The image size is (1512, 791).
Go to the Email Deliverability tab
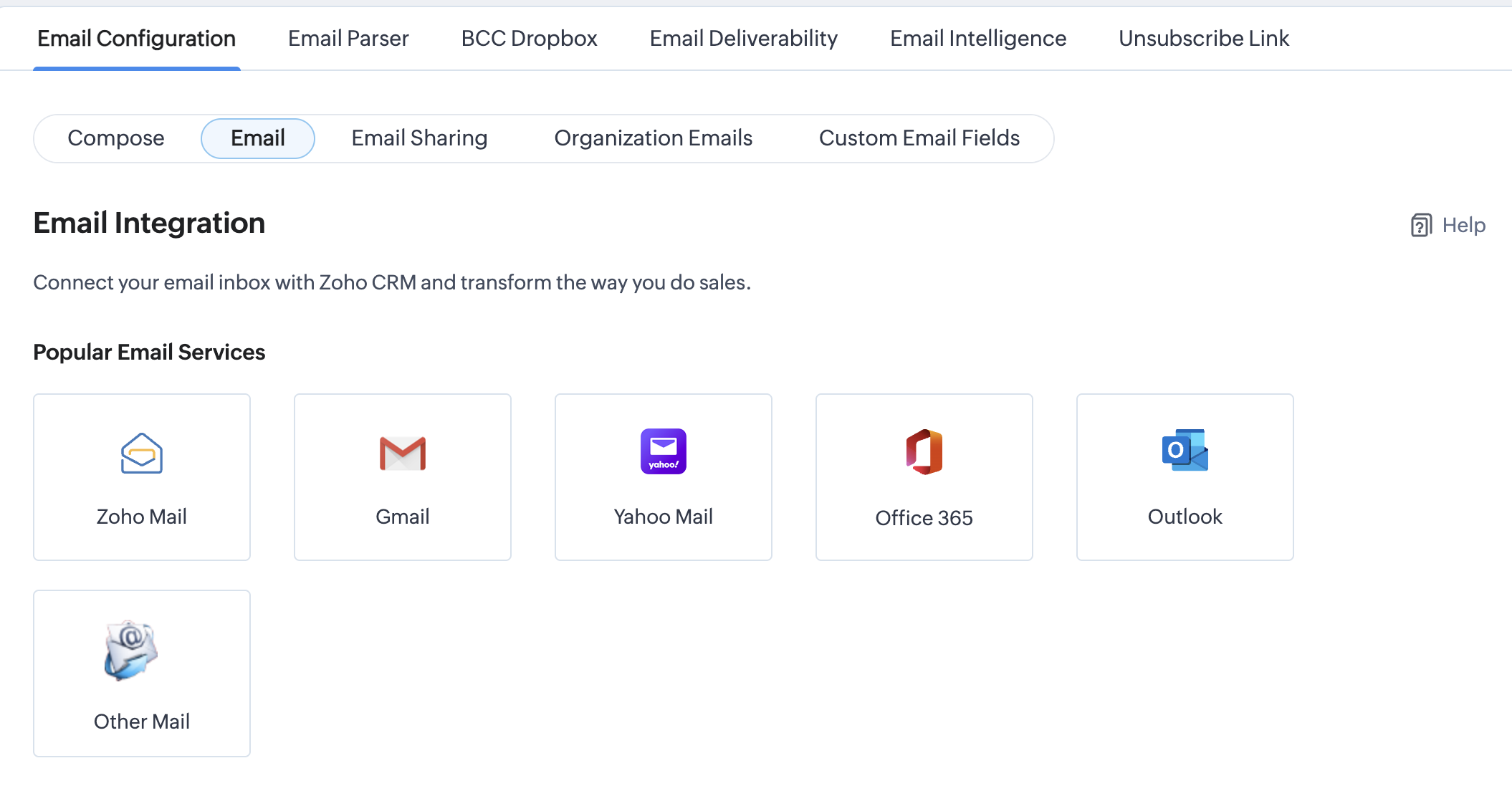pyautogui.click(x=743, y=38)
